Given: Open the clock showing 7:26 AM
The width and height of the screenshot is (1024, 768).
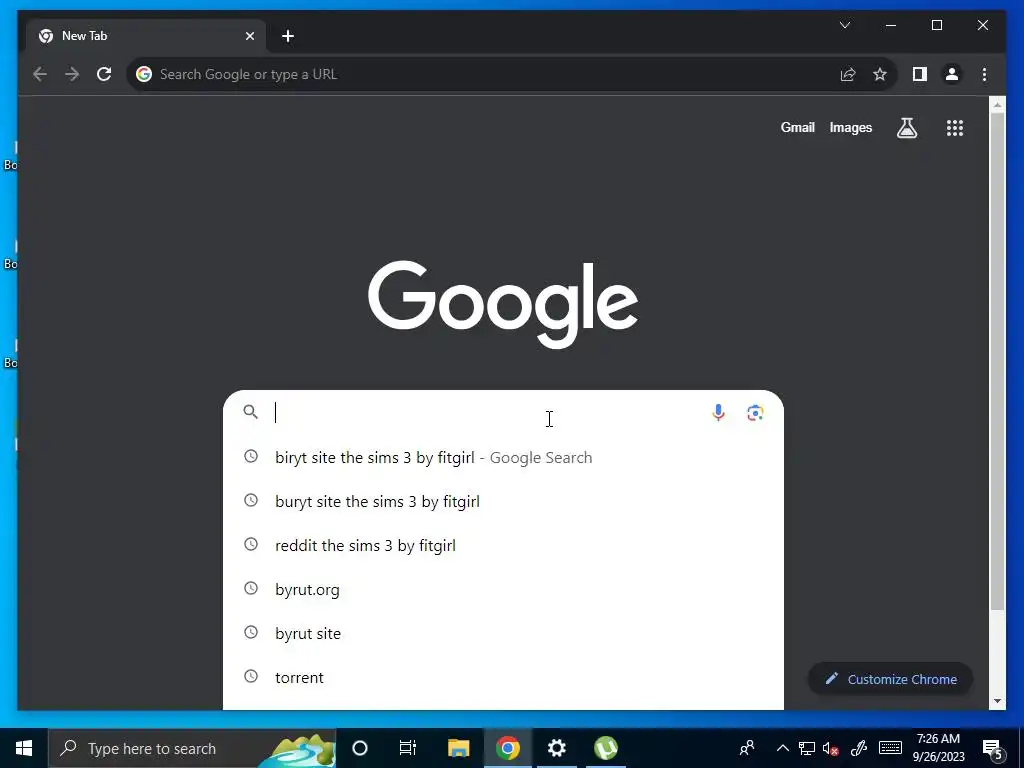Looking at the screenshot, I should (x=938, y=748).
